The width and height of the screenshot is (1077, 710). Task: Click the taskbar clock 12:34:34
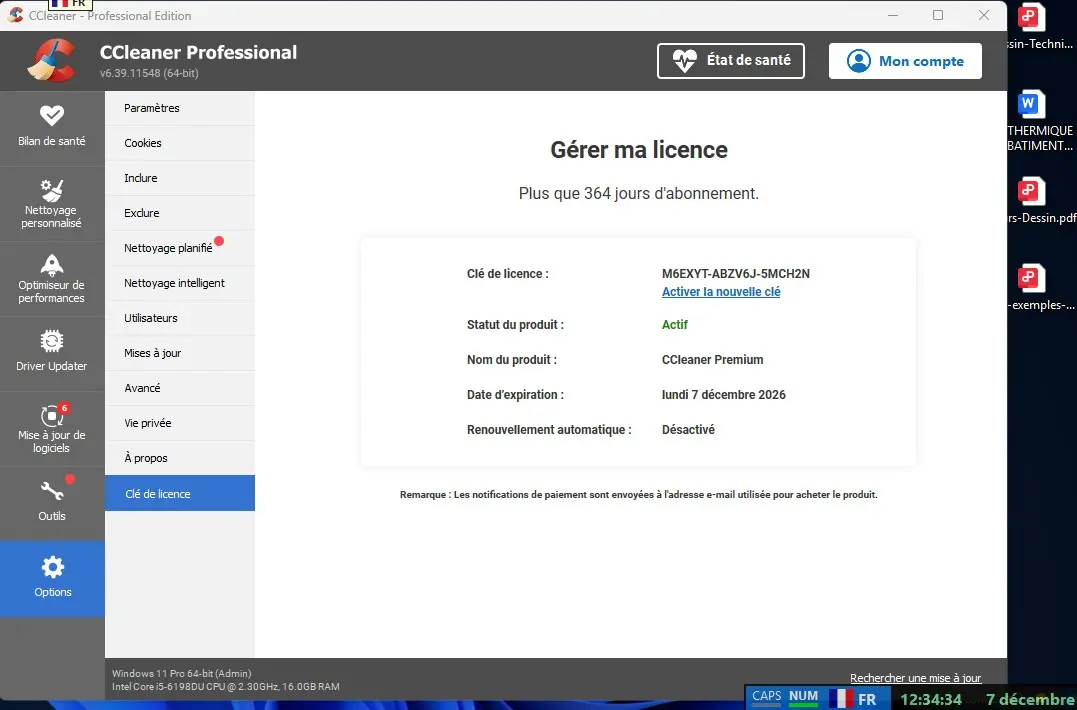tap(931, 700)
